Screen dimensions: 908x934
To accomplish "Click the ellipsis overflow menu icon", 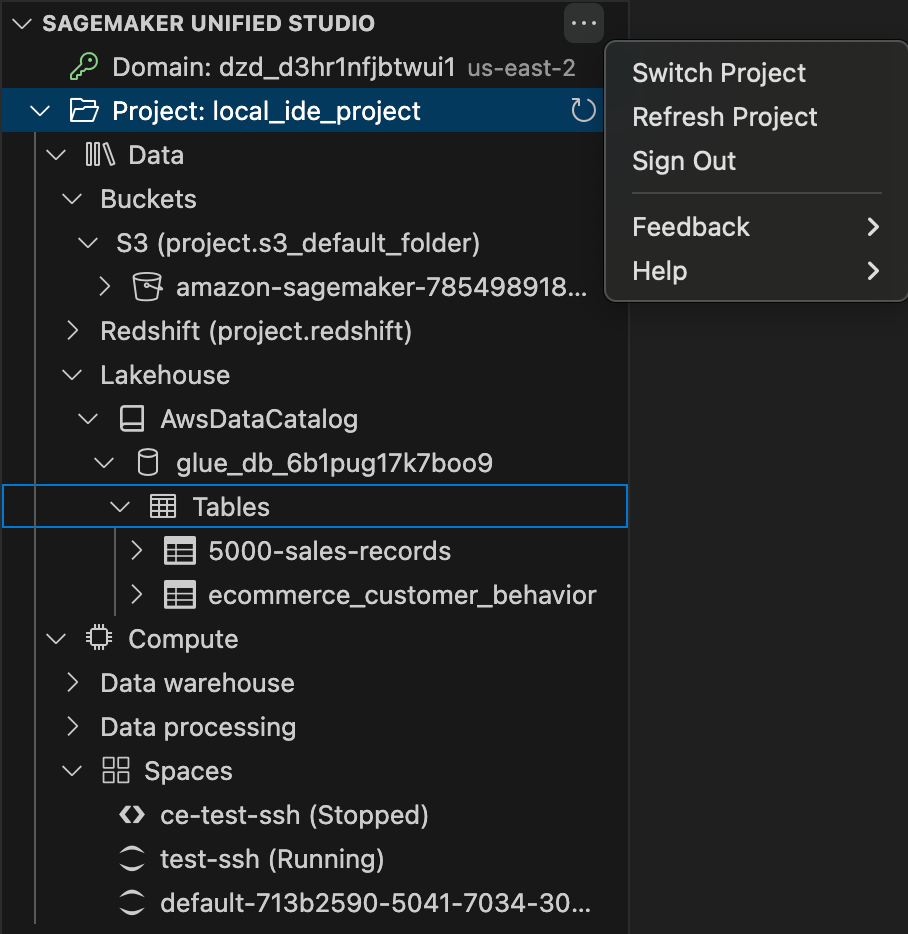I will click(583, 23).
